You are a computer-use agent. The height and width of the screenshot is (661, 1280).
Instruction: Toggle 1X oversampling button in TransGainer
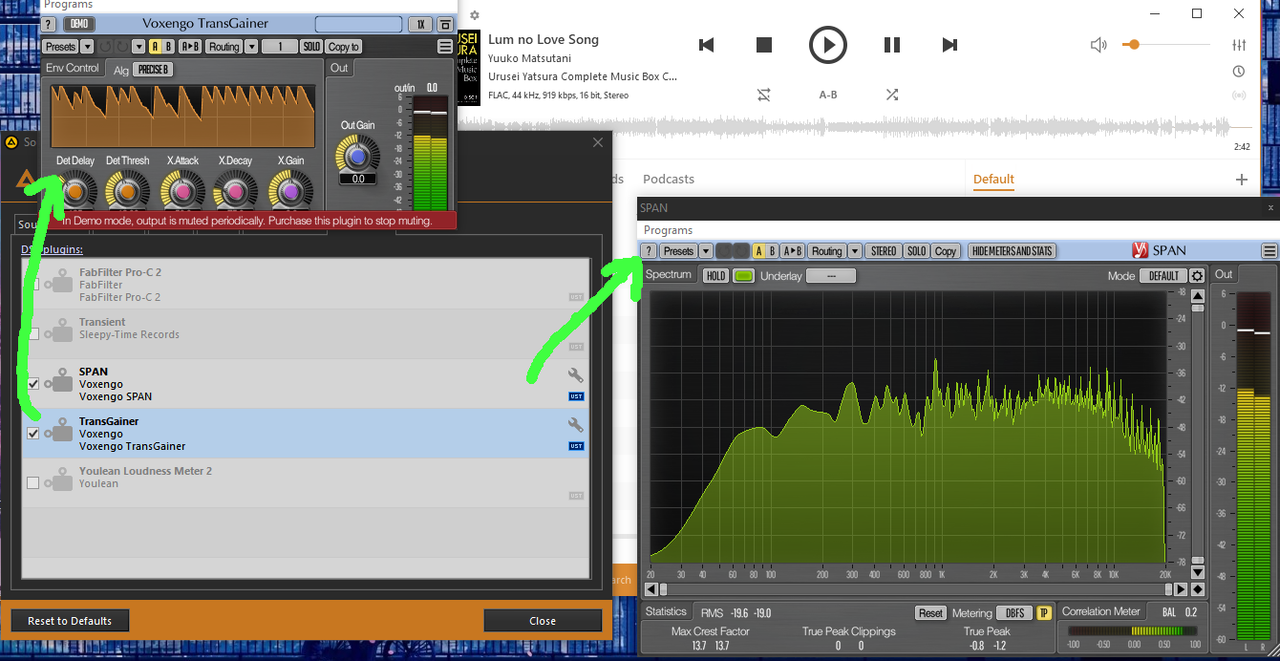point(421,24)
